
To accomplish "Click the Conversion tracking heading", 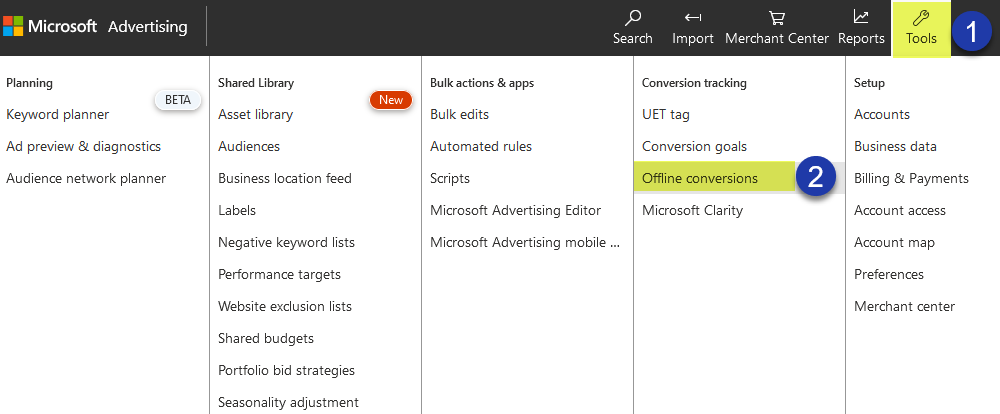I will (695, 83).
